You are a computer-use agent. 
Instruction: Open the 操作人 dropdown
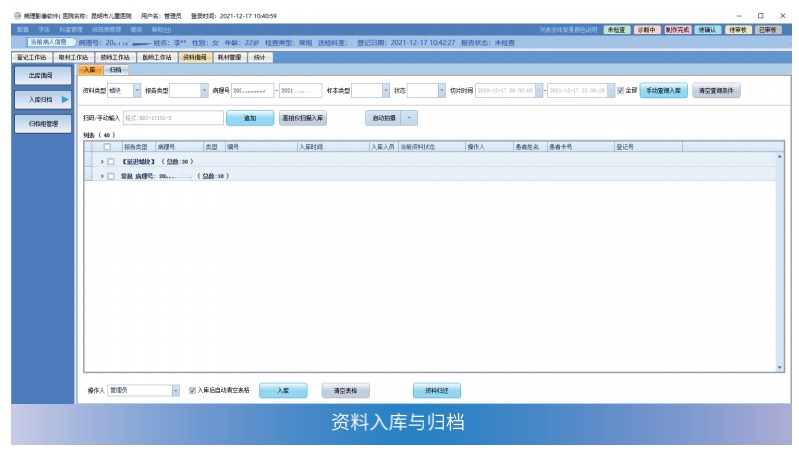[175, 391]
